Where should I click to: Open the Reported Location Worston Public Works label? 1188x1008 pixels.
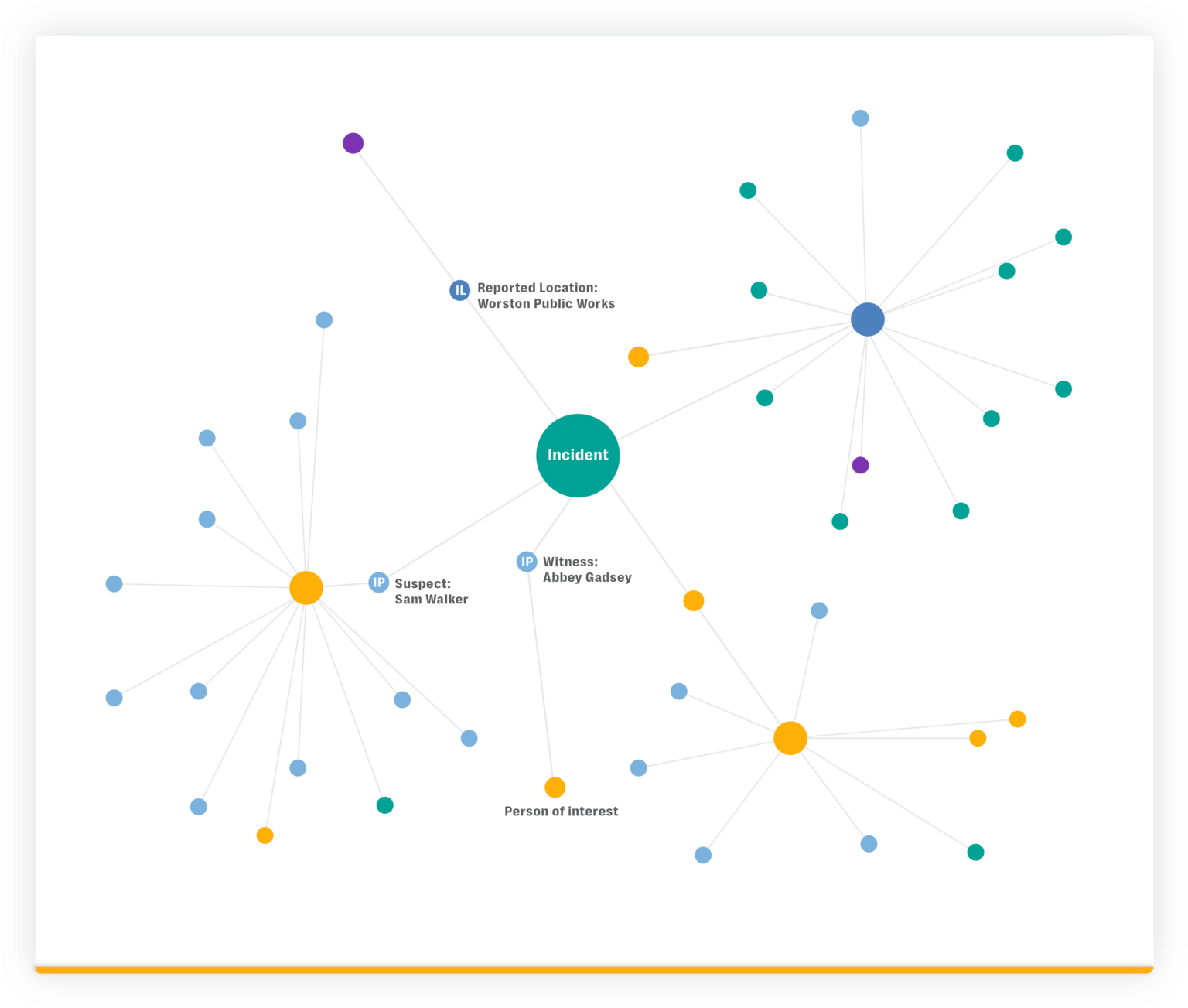545,296
